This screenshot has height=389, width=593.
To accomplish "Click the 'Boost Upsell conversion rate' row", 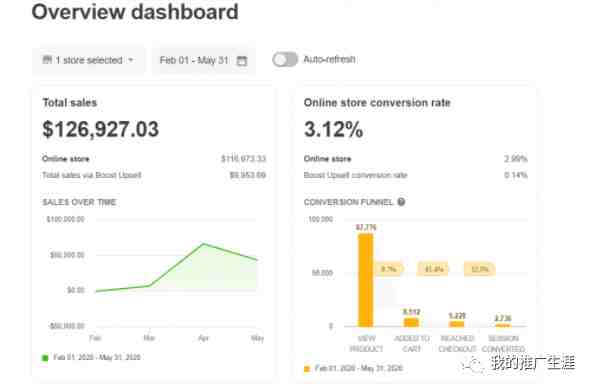I will [416, 175].
